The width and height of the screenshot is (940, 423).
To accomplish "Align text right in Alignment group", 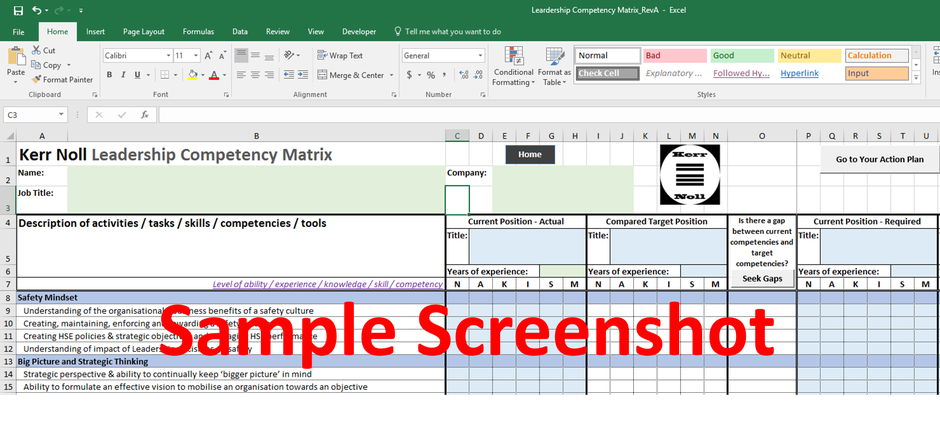I will point(269,75).
